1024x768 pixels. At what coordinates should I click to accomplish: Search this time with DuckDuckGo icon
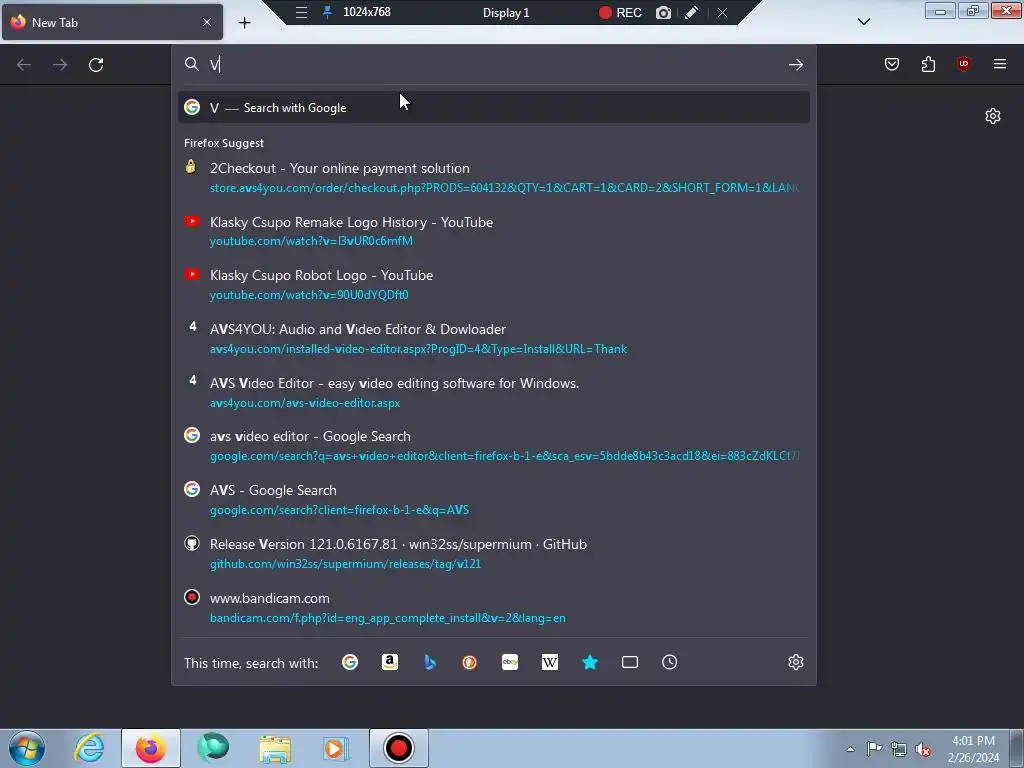(470, 662)
